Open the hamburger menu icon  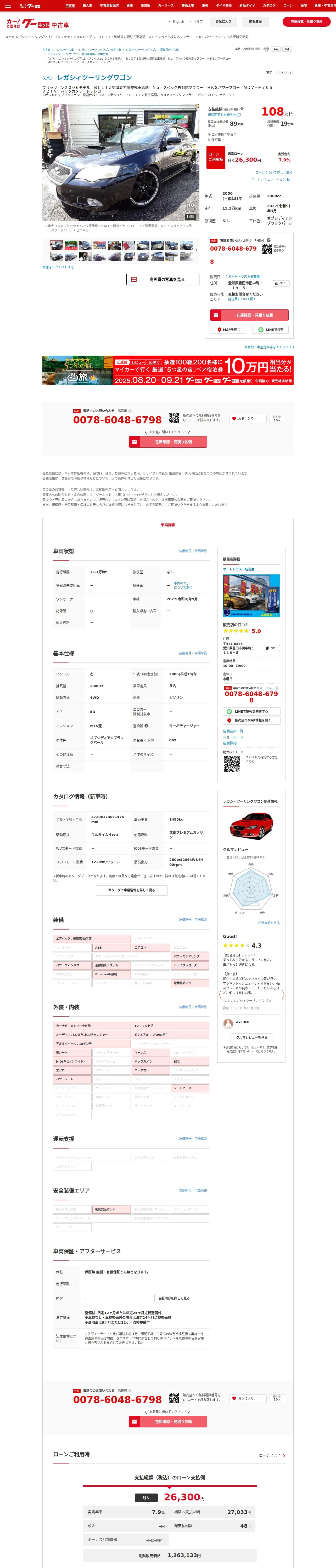pos(8,5)
